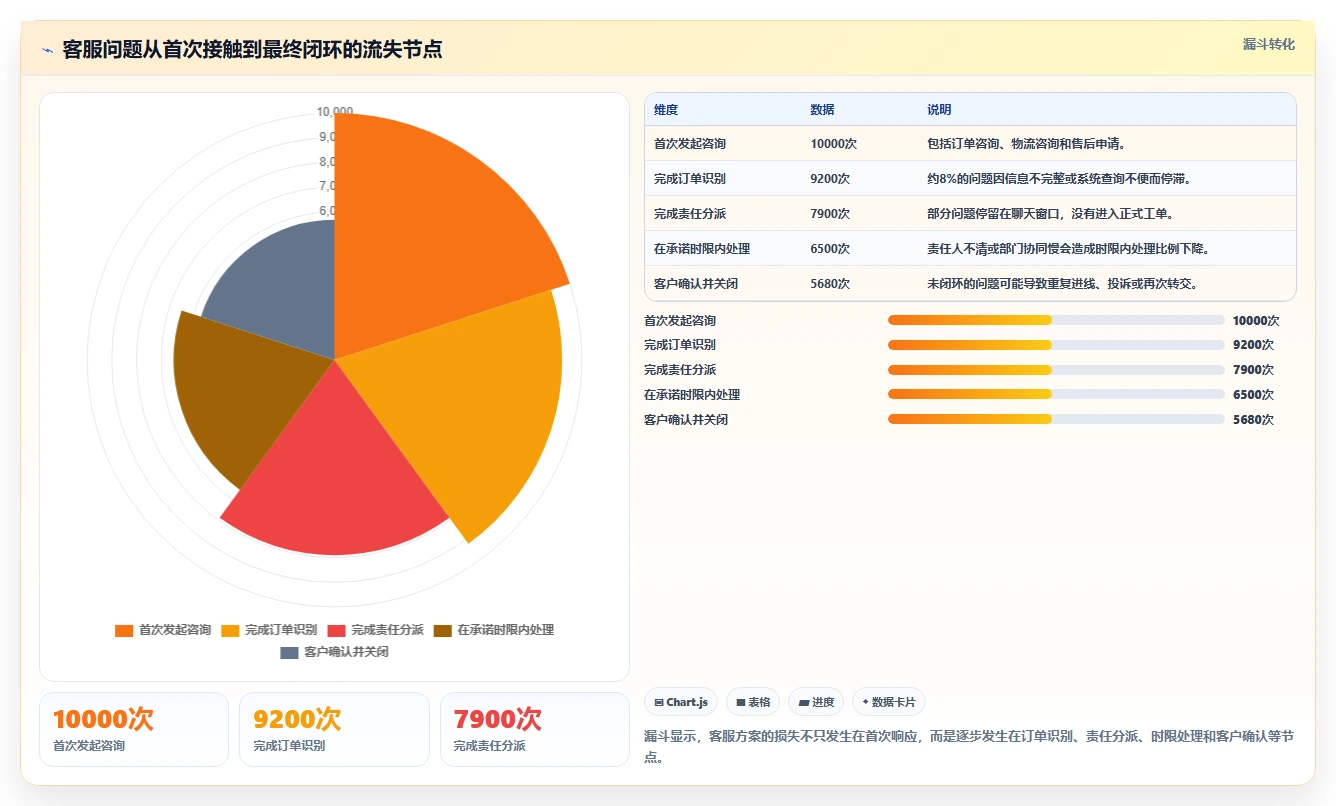
Task: Click the 首次发起咨询 progress bar
Action: pyautogui.click(x=1056, y=320)
